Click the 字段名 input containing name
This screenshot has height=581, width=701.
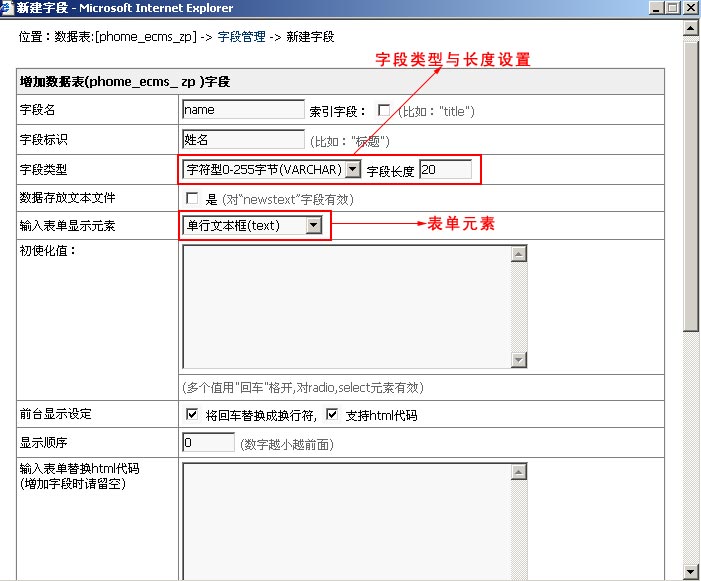pyautogui.click(x=243, y=110)
